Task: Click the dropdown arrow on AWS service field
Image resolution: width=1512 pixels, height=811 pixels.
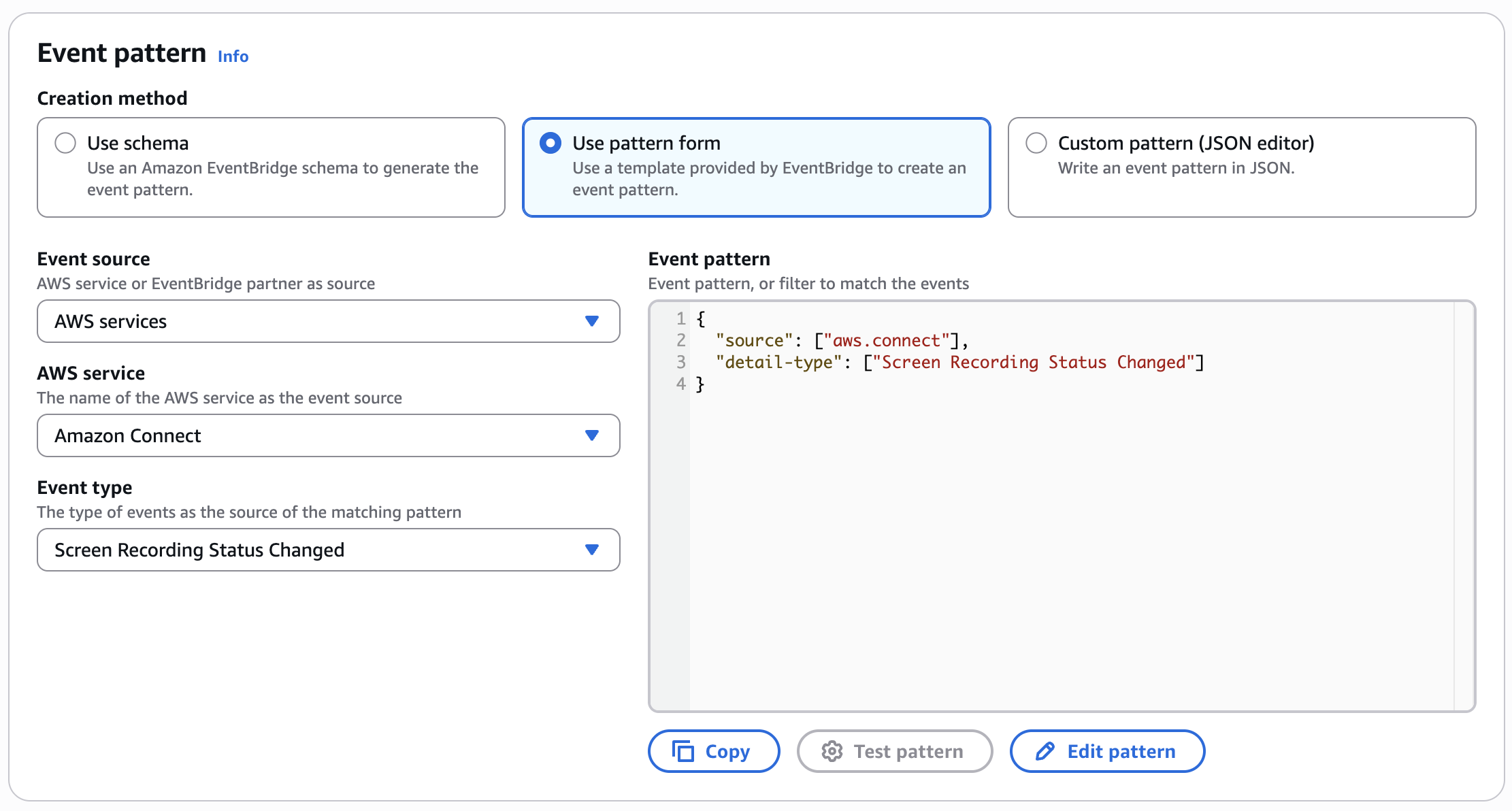Action: [x=593, y=435]
